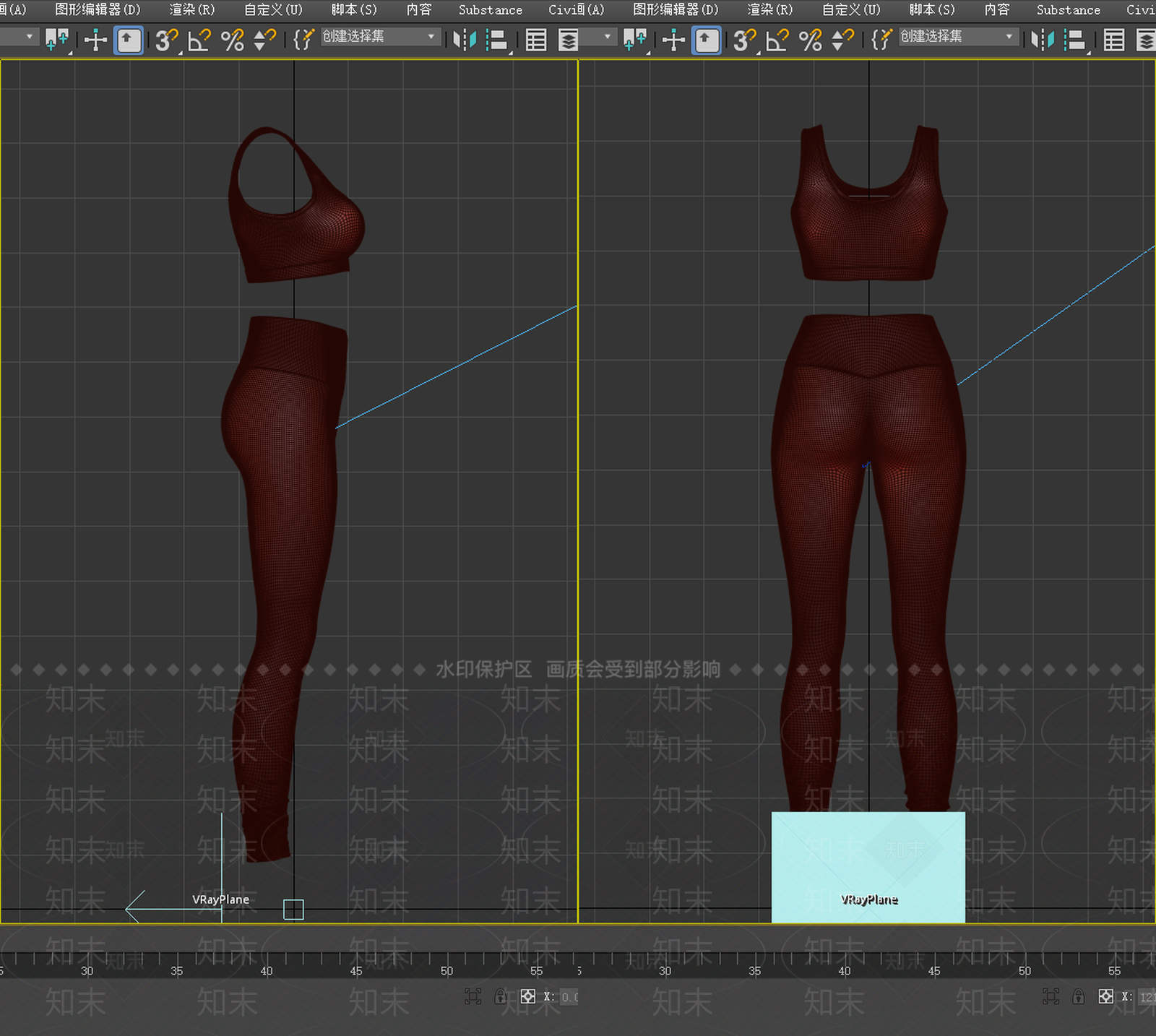Image resolution: width=1156 pixels, height=1036 pixels.
Task: Click Use Pivot Point Center icon in right window
Action: click(x=635, y=40)
